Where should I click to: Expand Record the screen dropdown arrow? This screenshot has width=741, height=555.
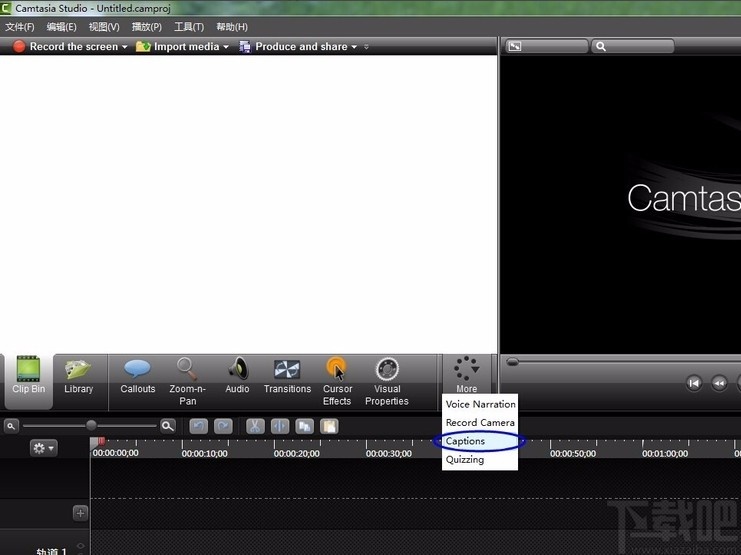point(124,47)
